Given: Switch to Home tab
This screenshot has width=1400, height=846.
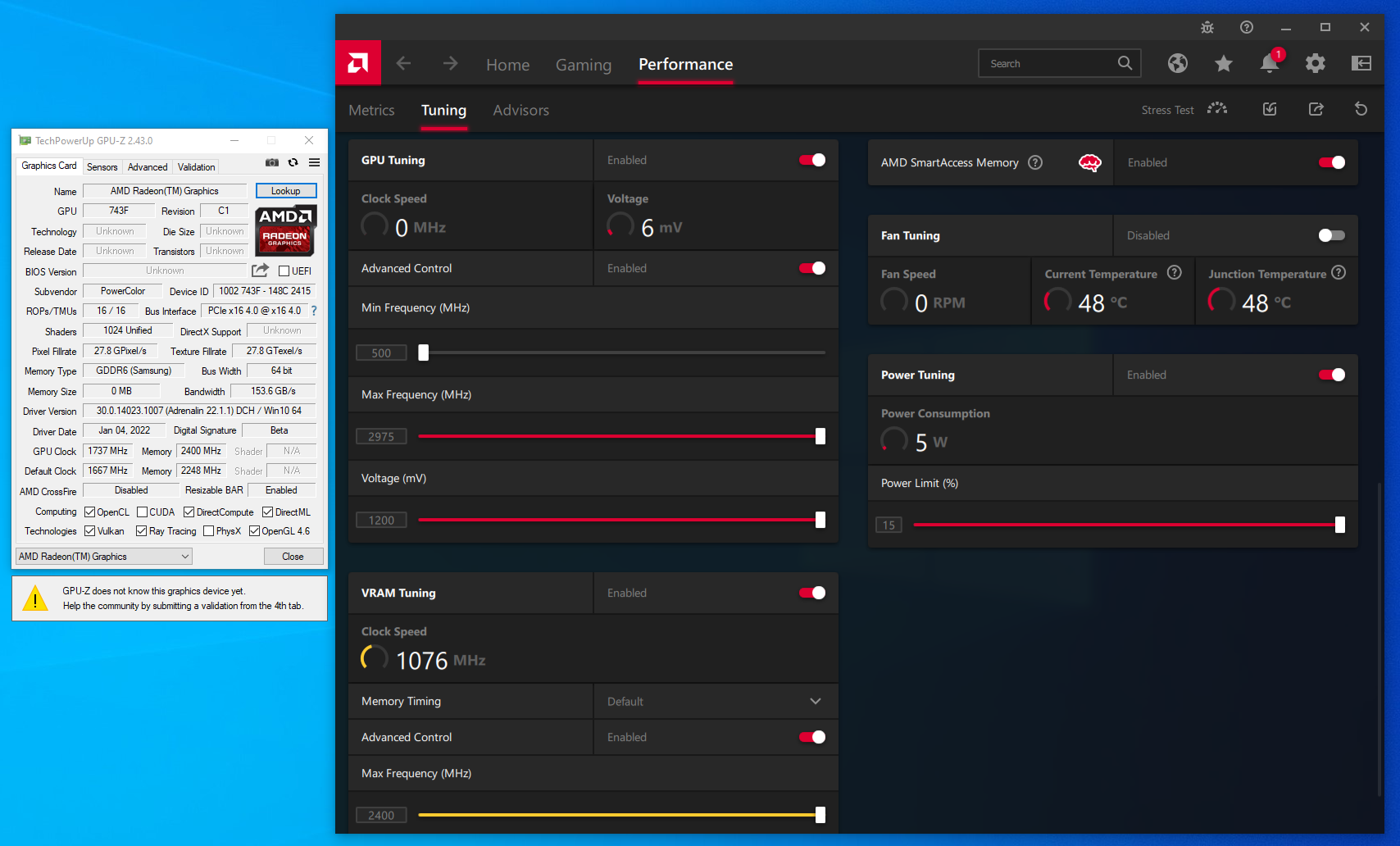Looking at the screenshot, I should point(507,65).
